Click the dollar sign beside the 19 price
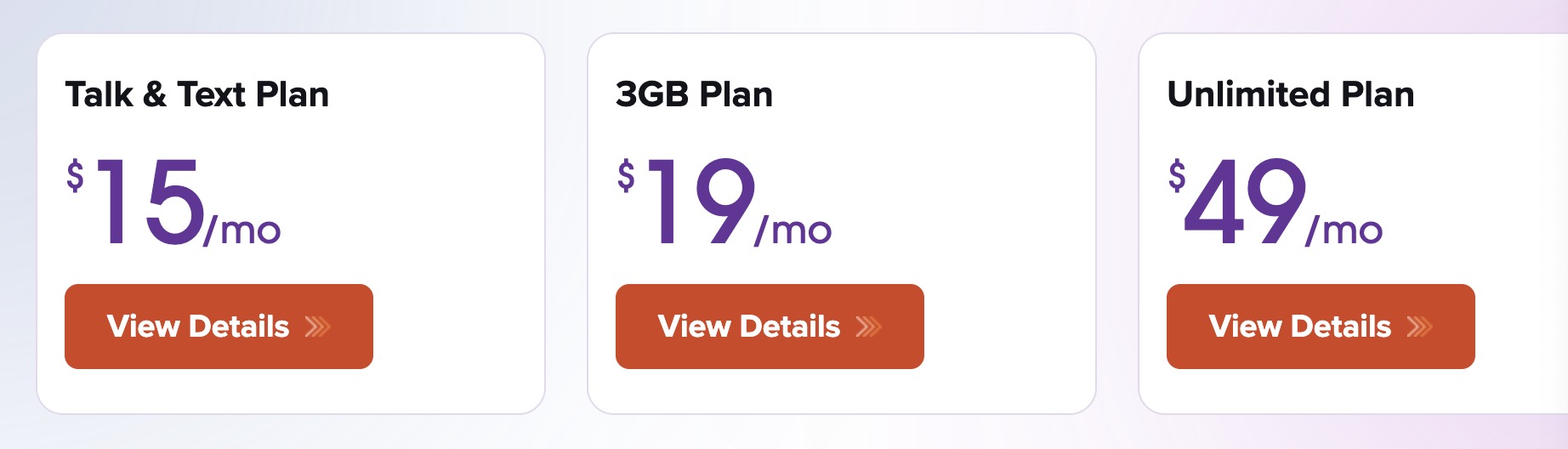Image resolution: width=1568 pixels, height=449 pixels. tap(627, 176)
